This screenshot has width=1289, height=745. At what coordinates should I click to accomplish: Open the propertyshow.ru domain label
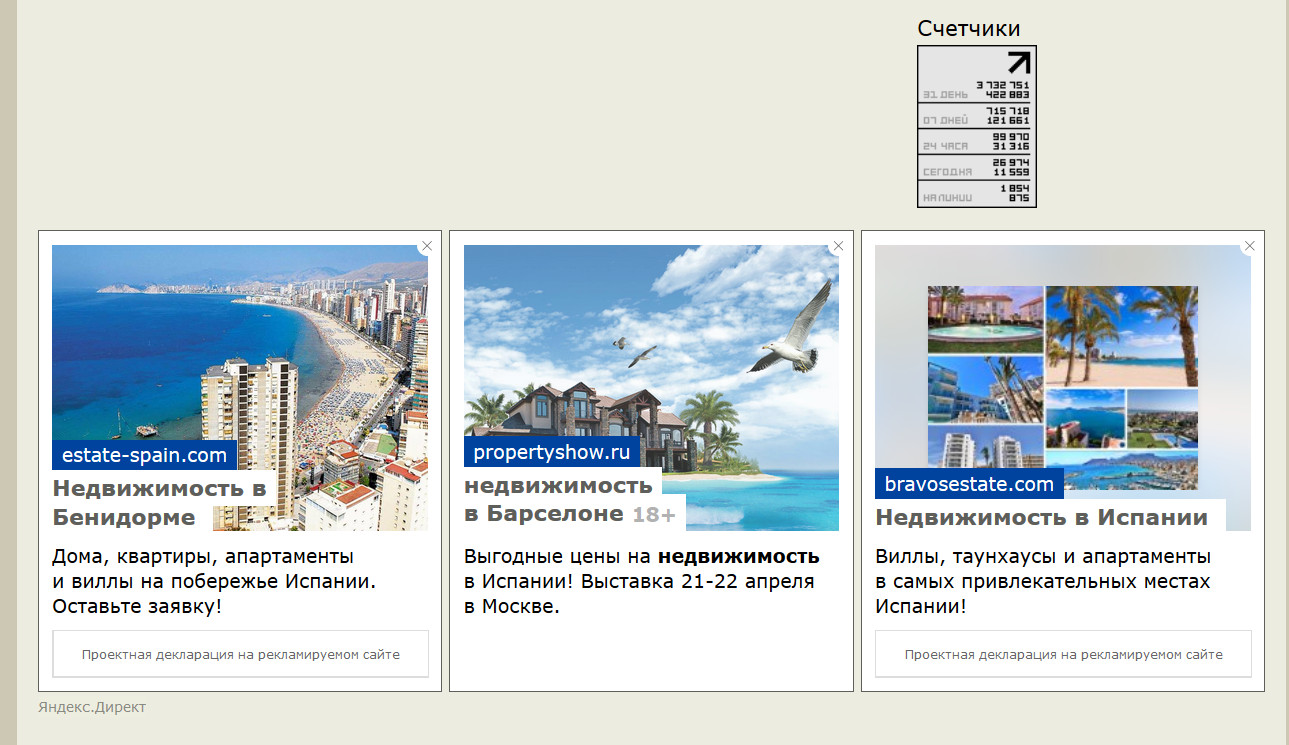[x=552, y=452]
